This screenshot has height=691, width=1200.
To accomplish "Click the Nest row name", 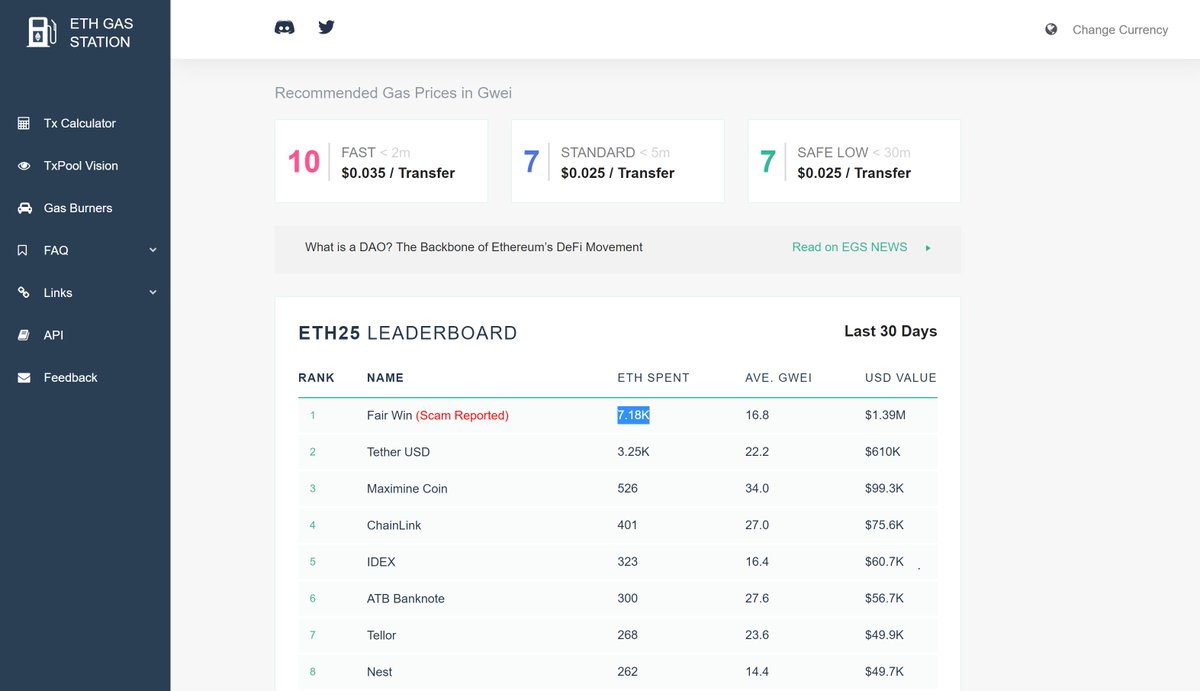I will [379, 672].
